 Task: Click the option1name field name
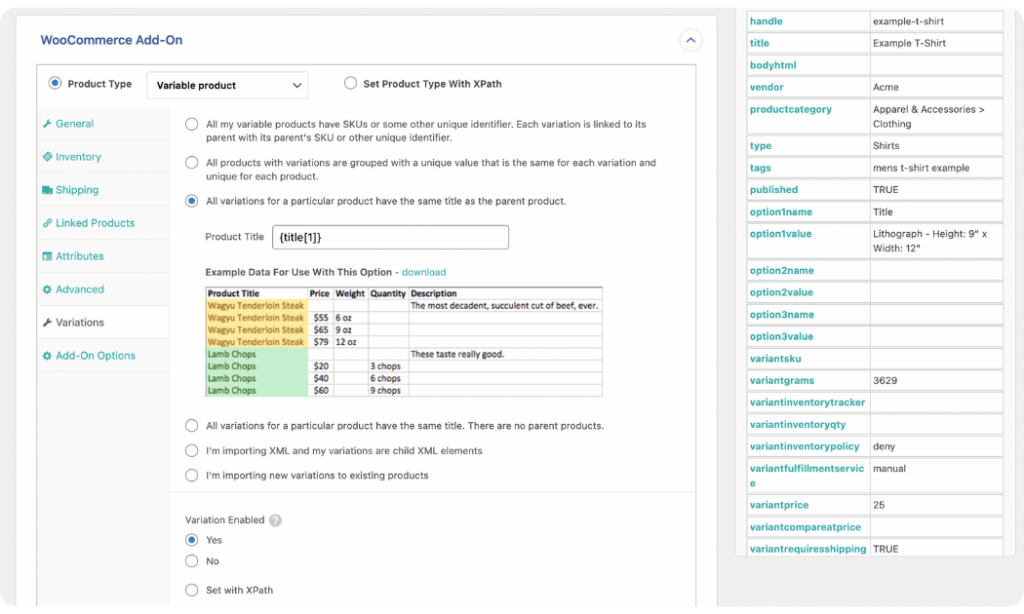click(781, 212)
